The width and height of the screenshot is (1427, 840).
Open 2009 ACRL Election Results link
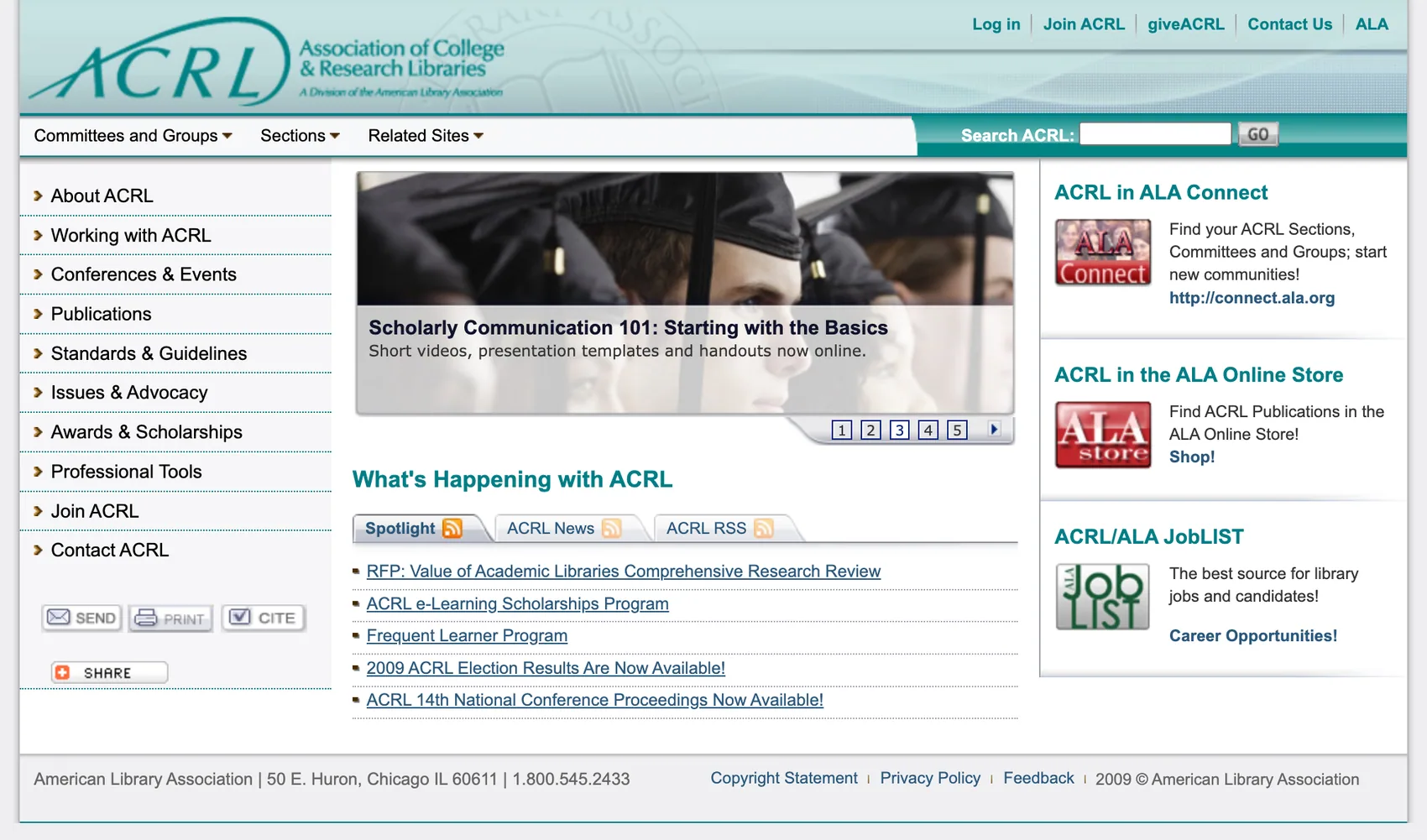click(x=546, y=668)
